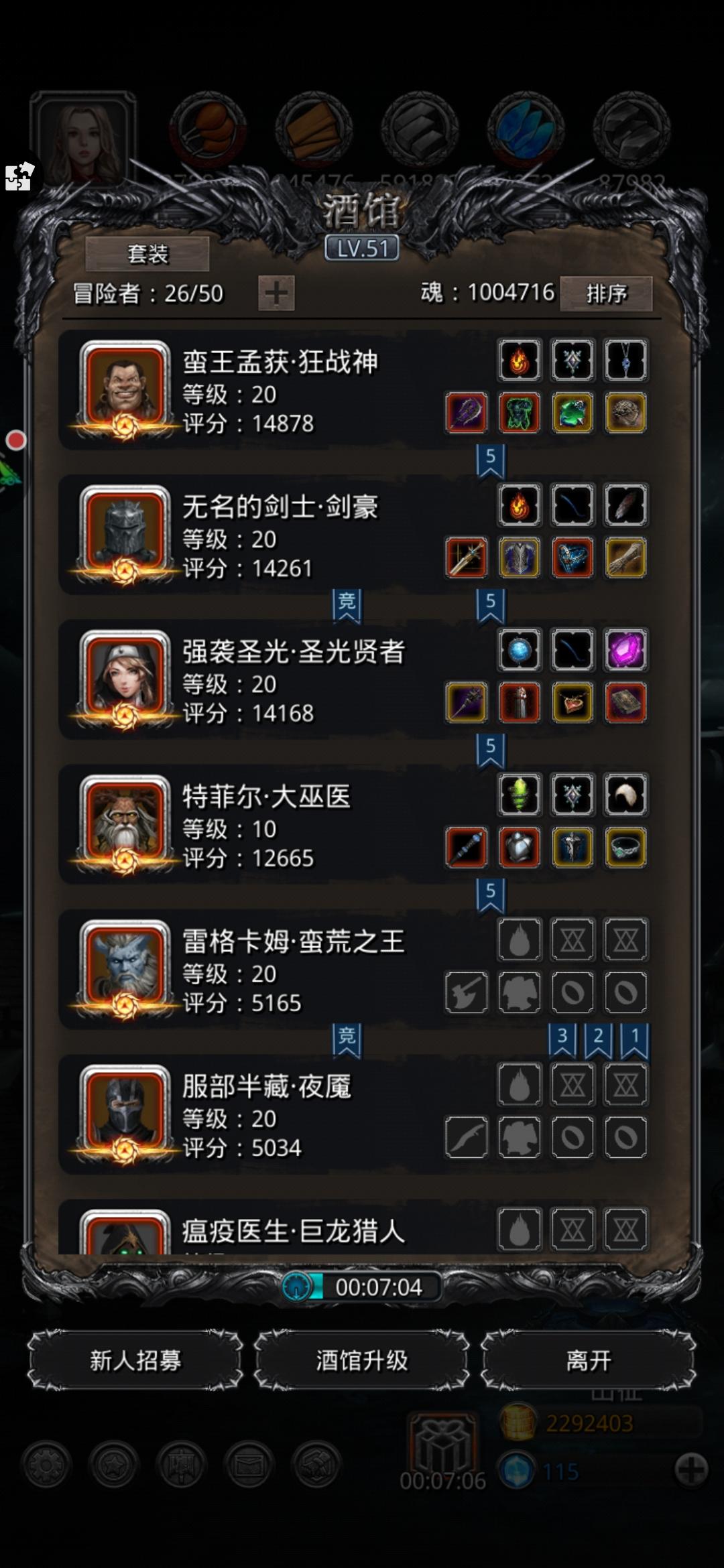The image size is (724, 1568).
Task: Tap 无名的剑士's sword weapon icon
Action: [467, 558]
